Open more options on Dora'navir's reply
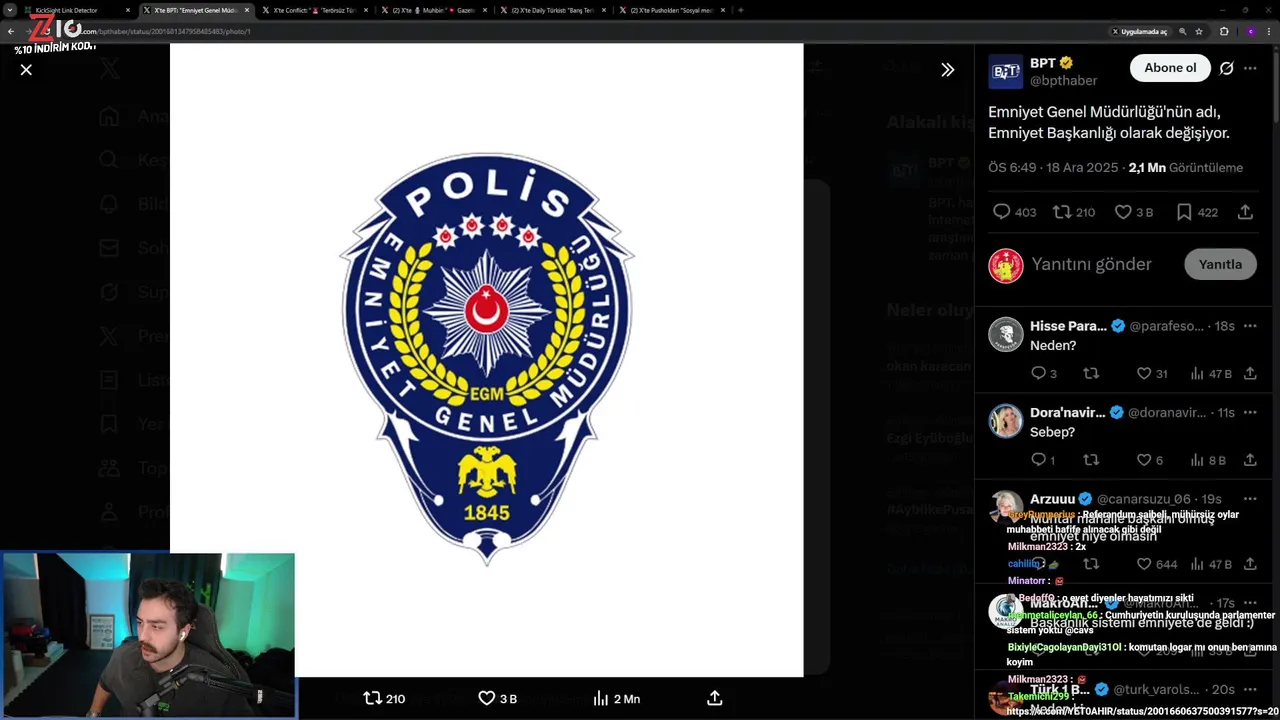 click(1250, 412)
